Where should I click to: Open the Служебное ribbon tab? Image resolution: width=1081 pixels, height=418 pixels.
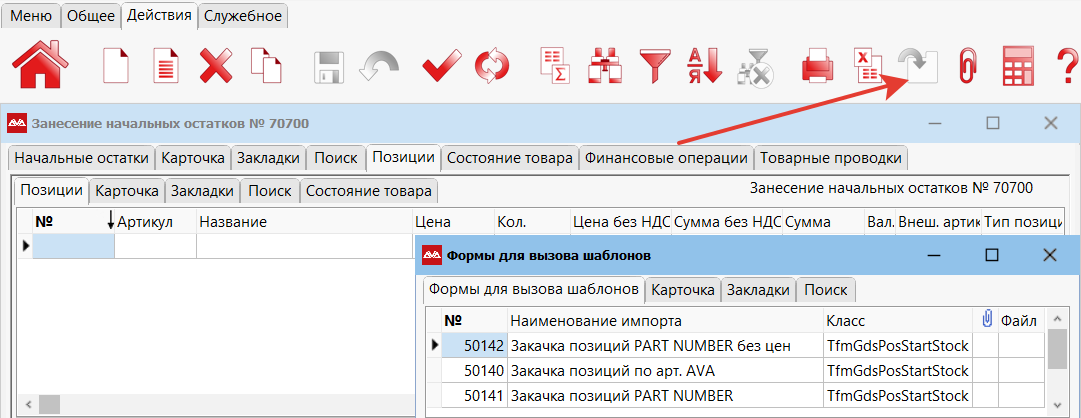point(244,16)
